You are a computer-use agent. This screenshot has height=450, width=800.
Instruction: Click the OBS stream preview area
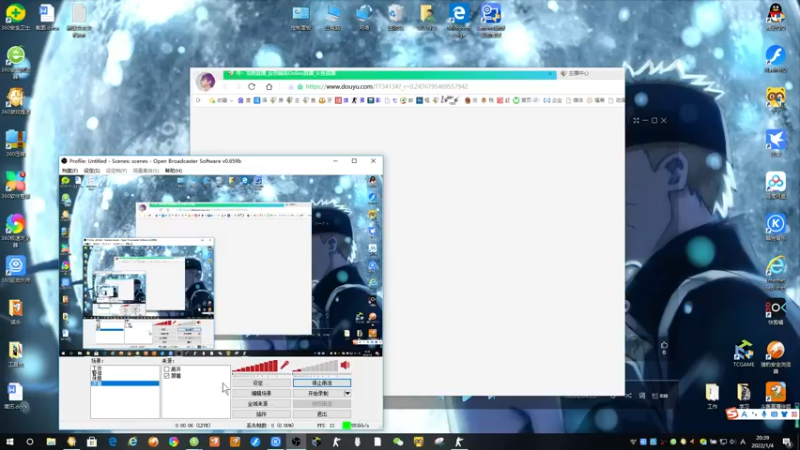click(221, 265)
